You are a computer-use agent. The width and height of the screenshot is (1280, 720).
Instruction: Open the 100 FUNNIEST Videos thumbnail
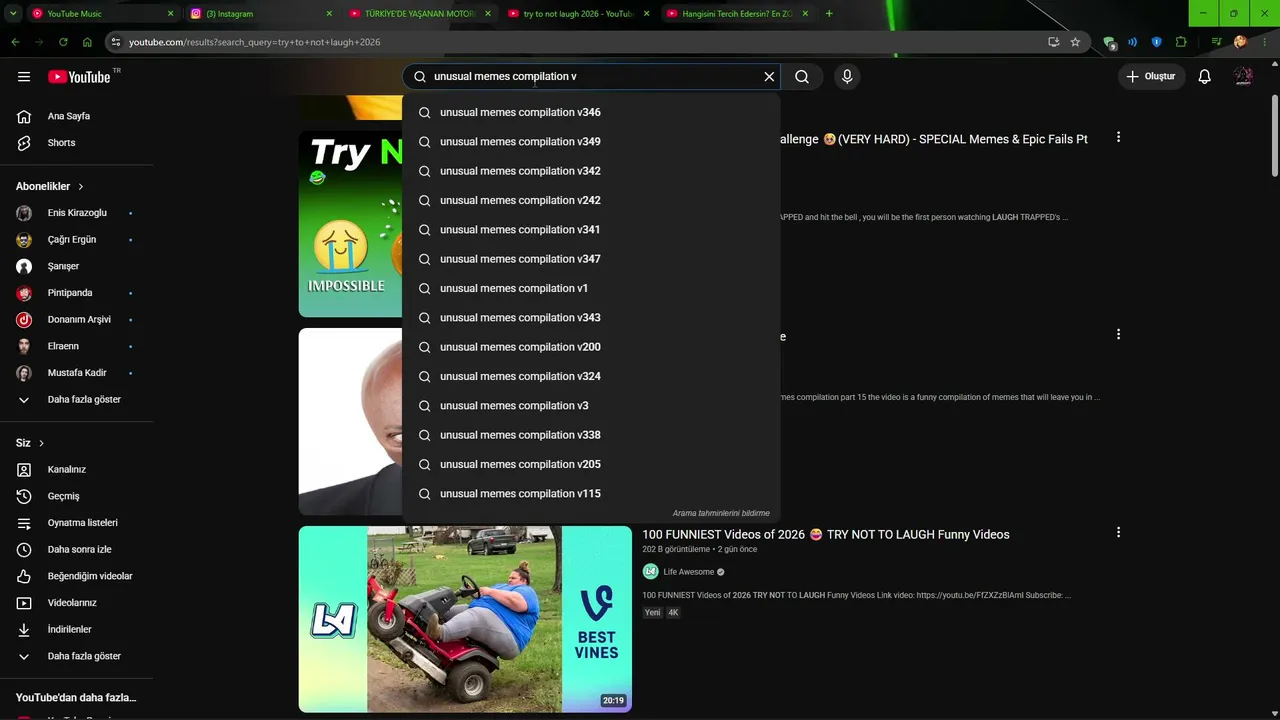(465, 619)
